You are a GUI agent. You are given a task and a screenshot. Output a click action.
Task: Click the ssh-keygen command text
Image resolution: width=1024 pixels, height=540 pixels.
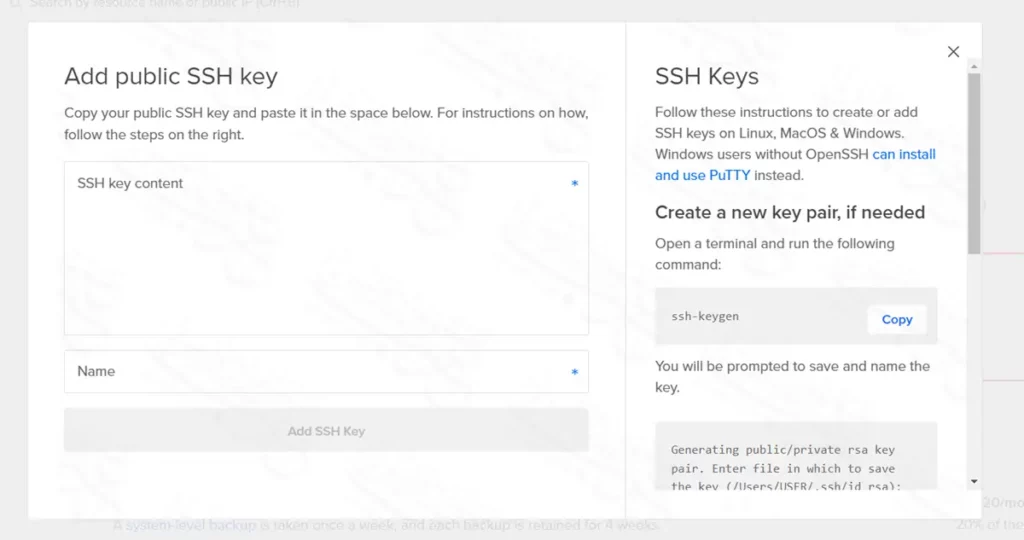click(x=705, y=317)
